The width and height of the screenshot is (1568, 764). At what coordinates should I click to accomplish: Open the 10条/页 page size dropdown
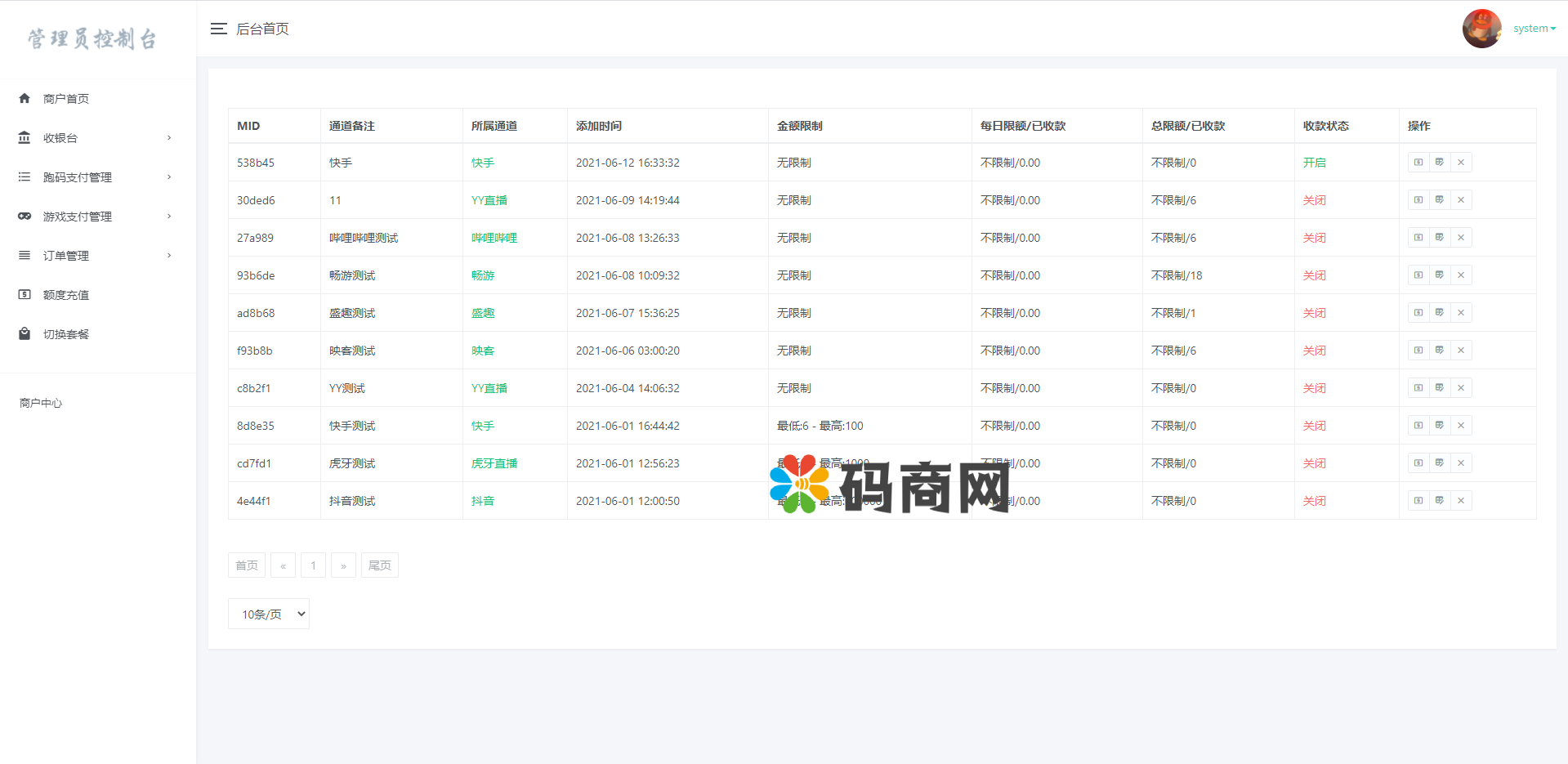click(x=269, y=614)
